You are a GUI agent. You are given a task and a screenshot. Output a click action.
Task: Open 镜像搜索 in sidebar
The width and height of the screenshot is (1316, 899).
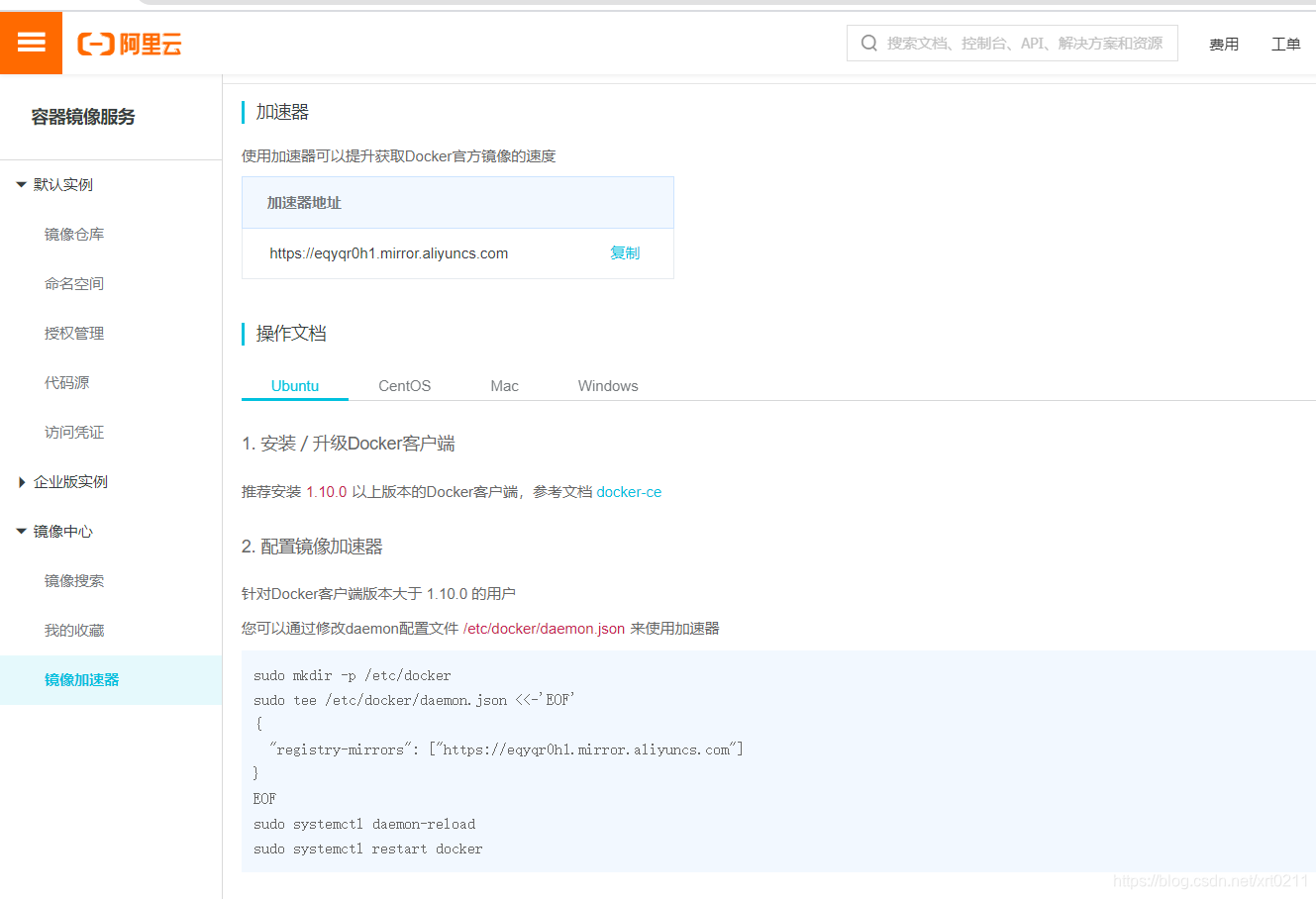pyautogui.click(x=74, y=581)
